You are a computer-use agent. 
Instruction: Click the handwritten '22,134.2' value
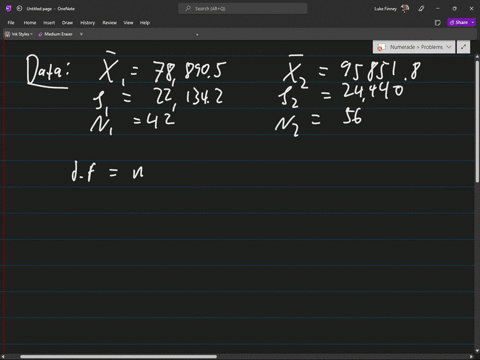pos(189,98)
